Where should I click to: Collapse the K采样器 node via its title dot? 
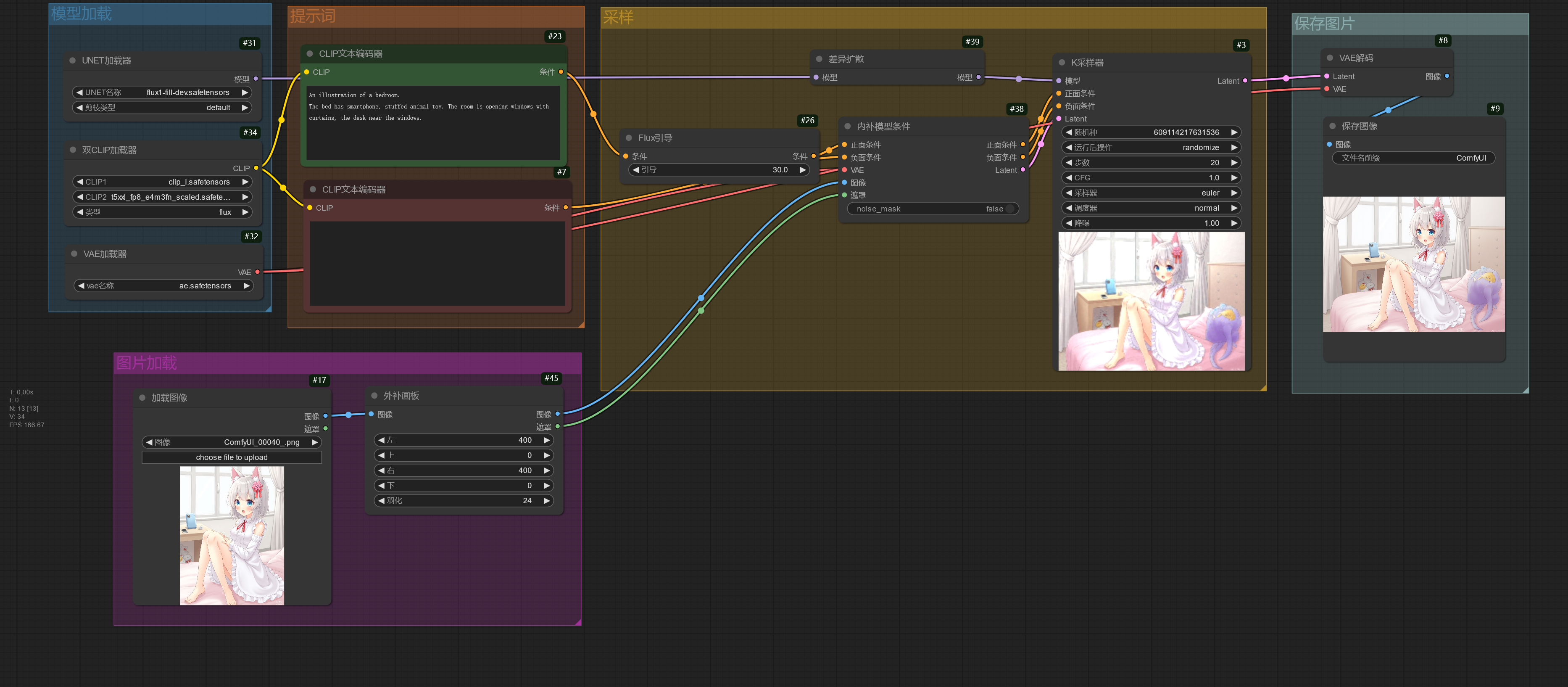(1061, 62)
